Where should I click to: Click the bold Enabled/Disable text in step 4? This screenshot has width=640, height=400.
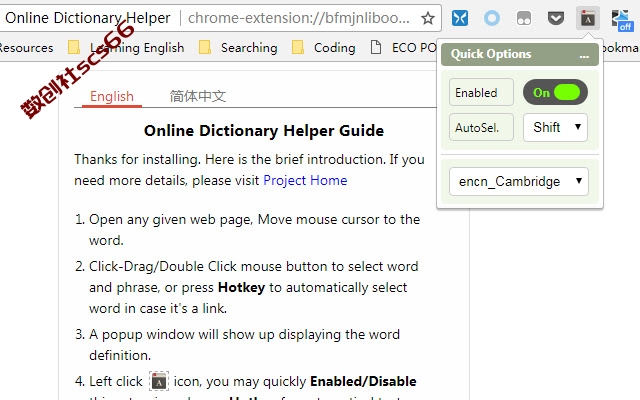tap(363, 381)
